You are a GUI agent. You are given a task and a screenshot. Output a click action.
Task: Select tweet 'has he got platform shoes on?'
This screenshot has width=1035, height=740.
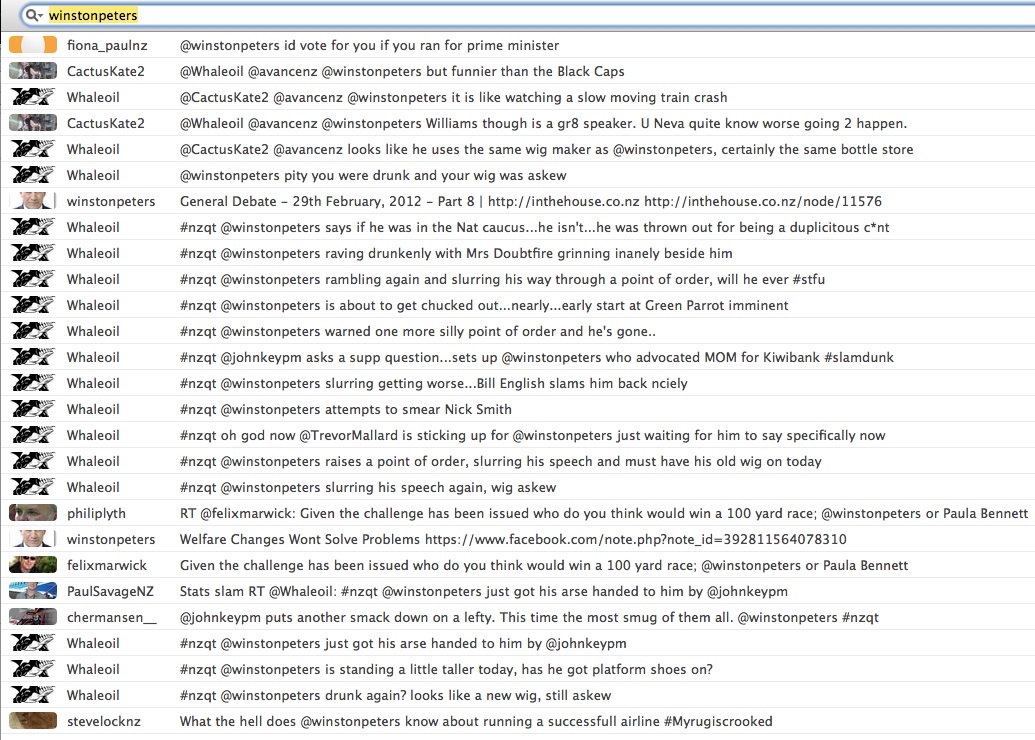446,669
